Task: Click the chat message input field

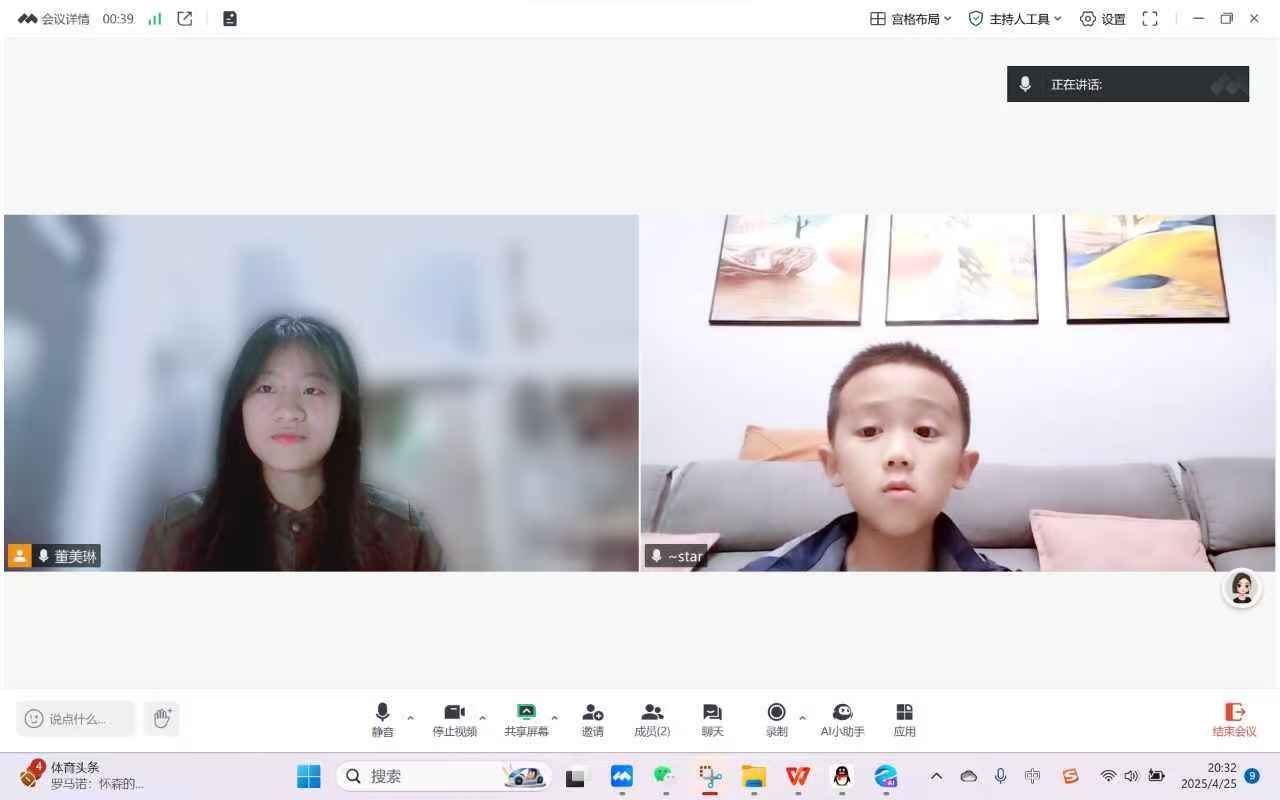Action: tap(76, 719)
